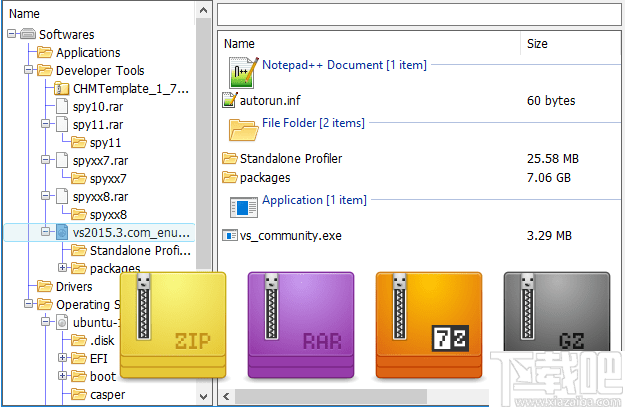Click the spyxx7.rar file icon
625x407 pixels.
62,160
